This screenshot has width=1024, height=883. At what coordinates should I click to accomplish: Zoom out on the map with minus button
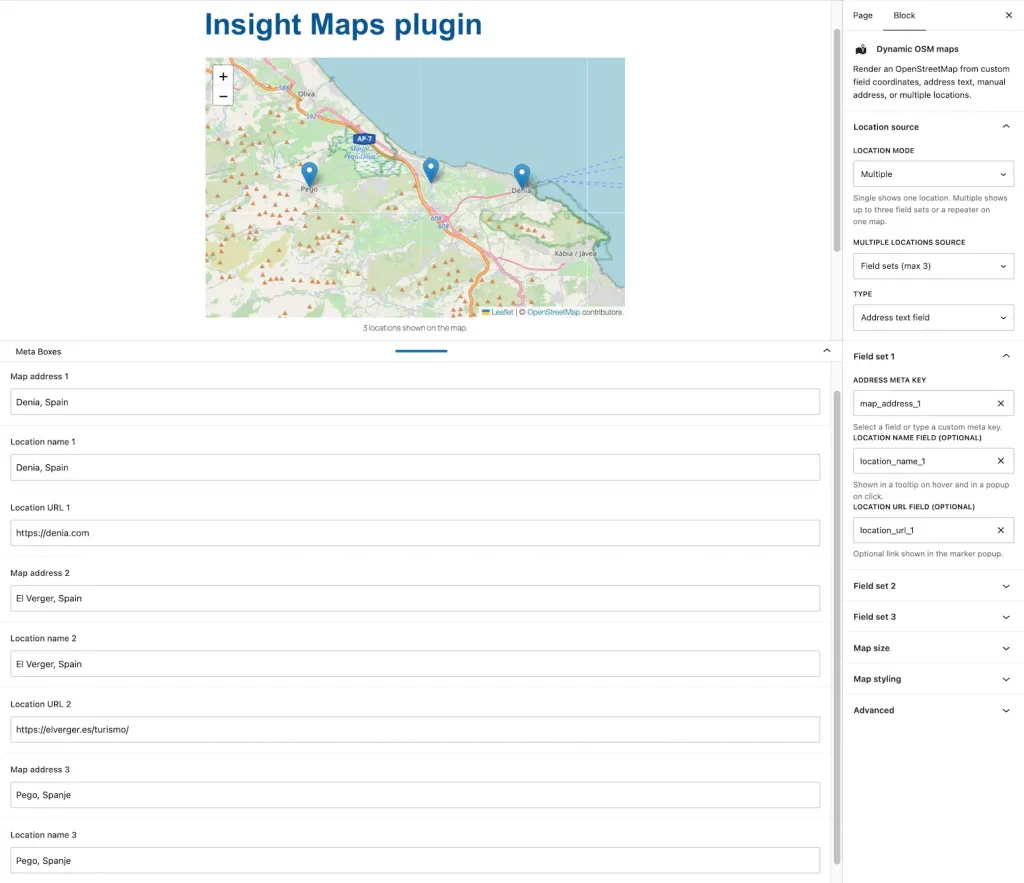click(223, 96)
